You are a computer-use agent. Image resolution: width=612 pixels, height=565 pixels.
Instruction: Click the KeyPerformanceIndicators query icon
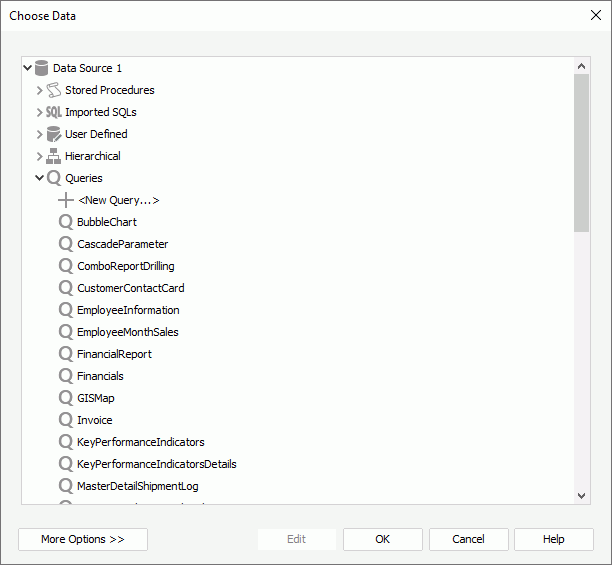[66, 442]
